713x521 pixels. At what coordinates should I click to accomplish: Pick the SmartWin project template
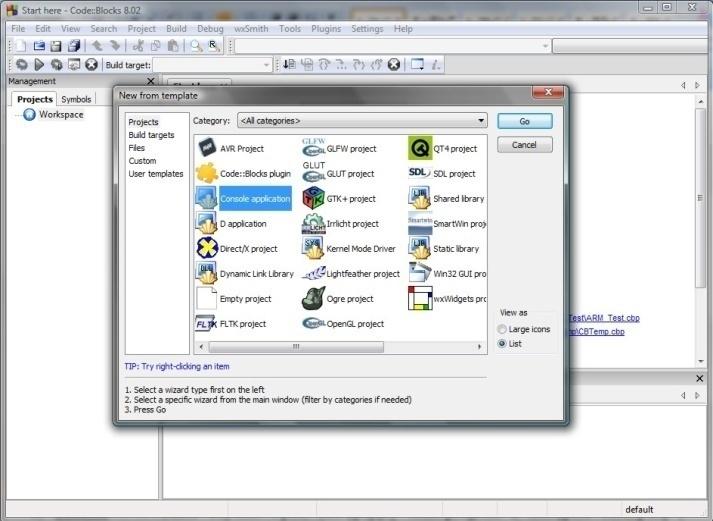tap(447, 224)
